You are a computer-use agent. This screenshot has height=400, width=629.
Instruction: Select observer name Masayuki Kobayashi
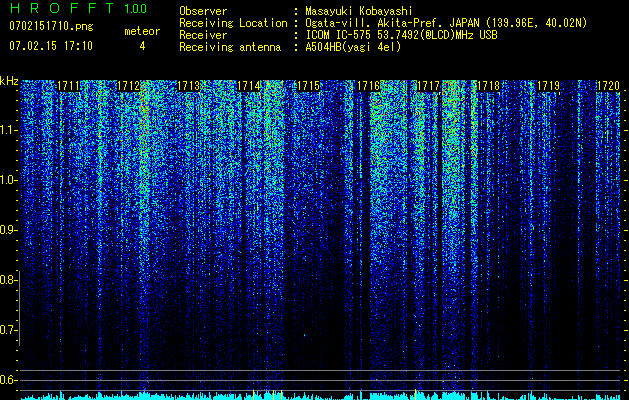pos(359,11)
